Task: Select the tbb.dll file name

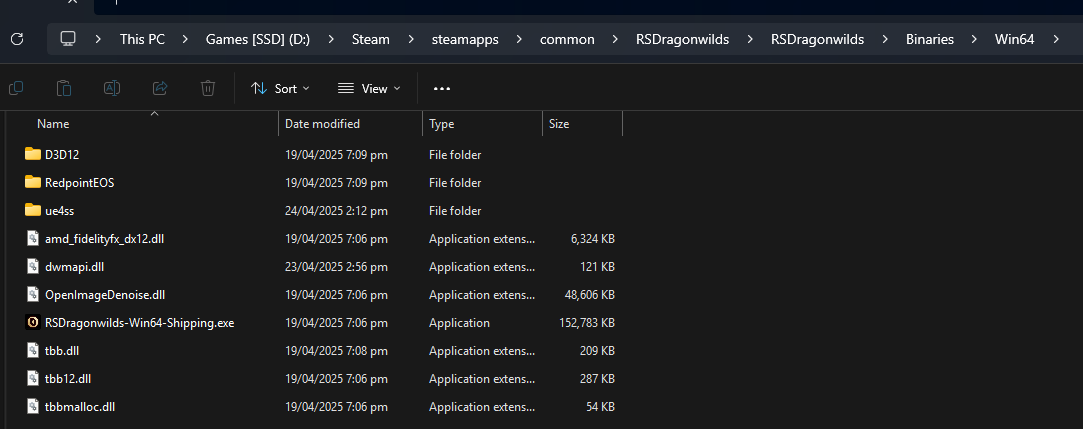Action: click(x=62, y=351)
